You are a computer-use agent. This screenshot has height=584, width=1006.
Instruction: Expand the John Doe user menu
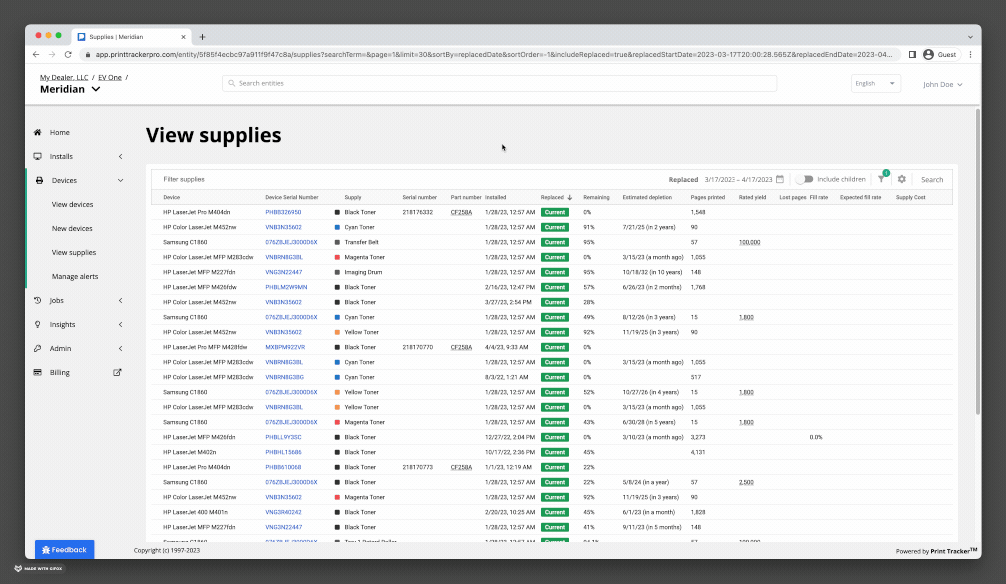(943, 84)
